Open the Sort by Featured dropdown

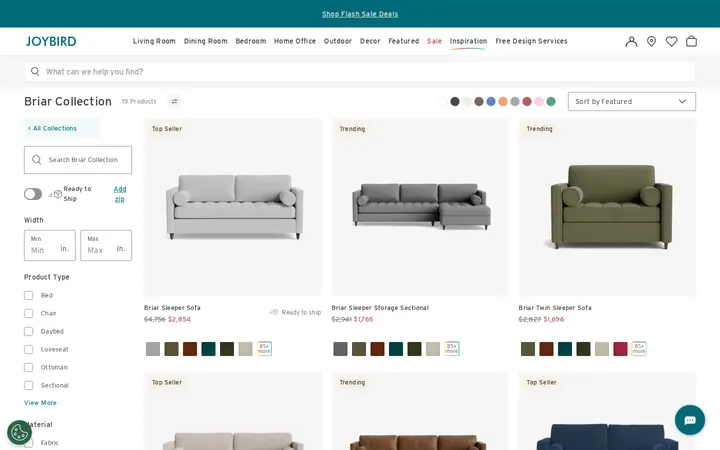point(631,101)
